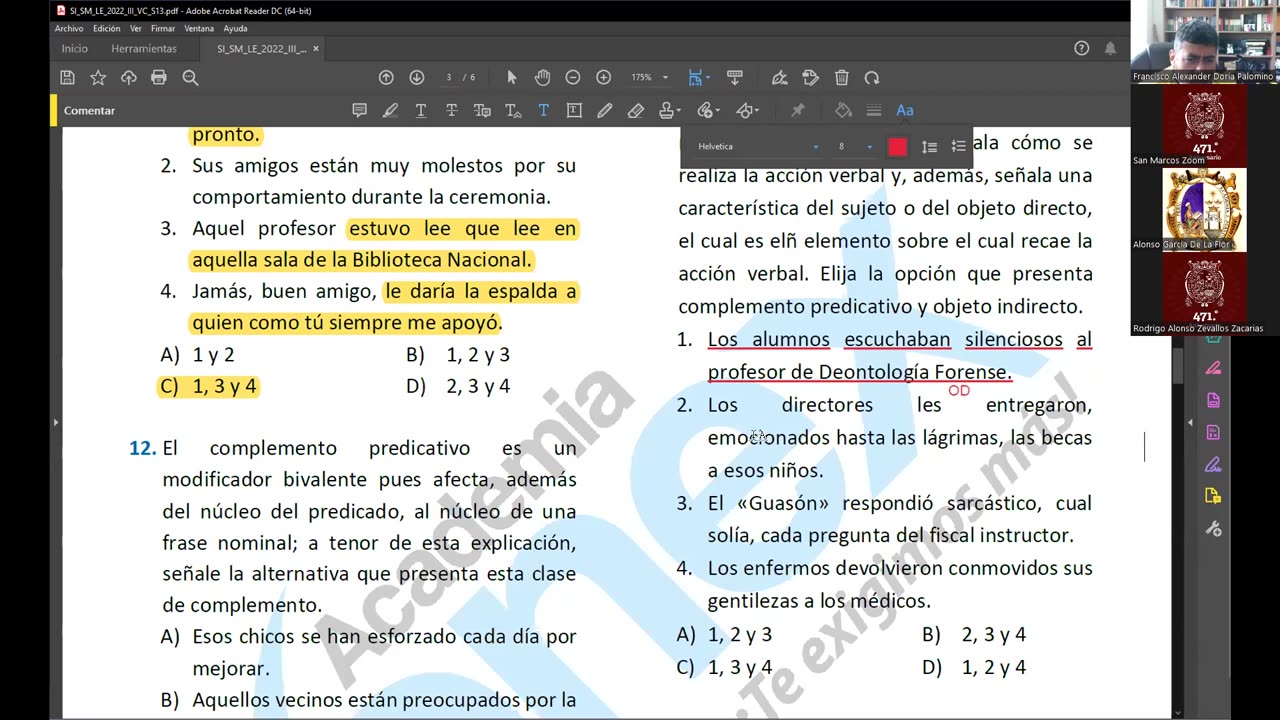Open the Ventana menu
This screenshot has width=1280, height=720.
pyautogui.click(x=199, y=29)
